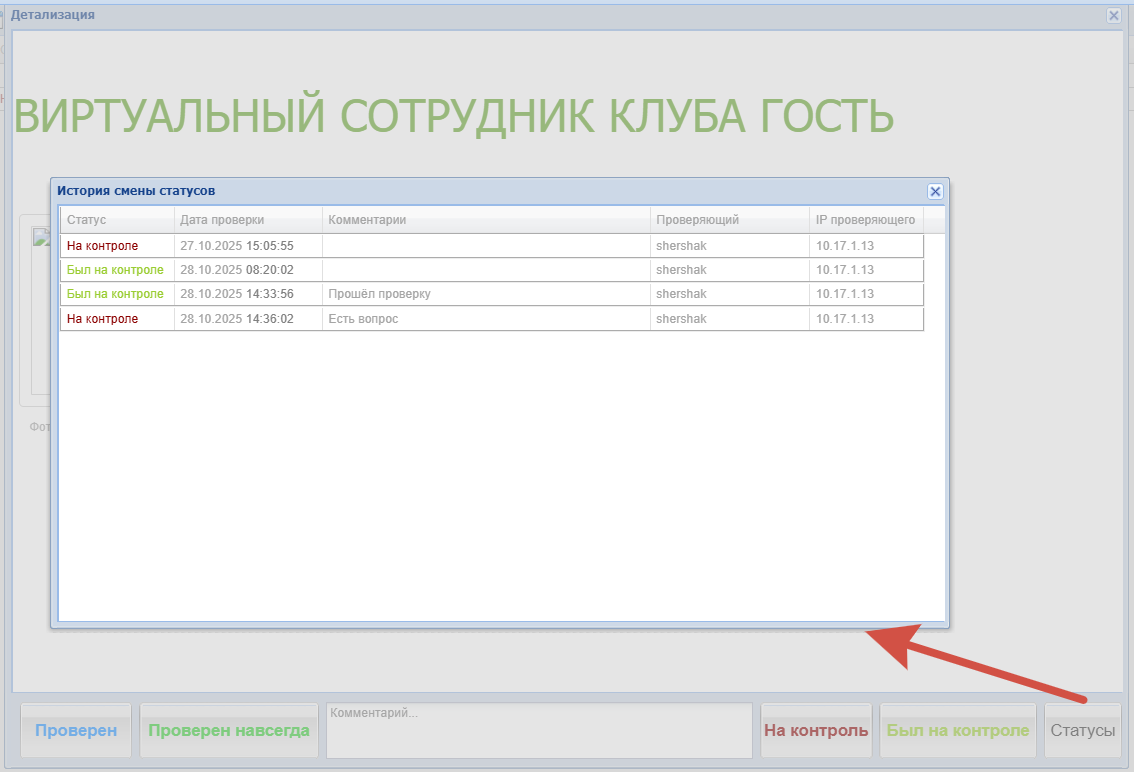Close the История смены статусов dialog
This screenshot has width=1134, height=772.
pyautogui.click(x=934, y=191)
